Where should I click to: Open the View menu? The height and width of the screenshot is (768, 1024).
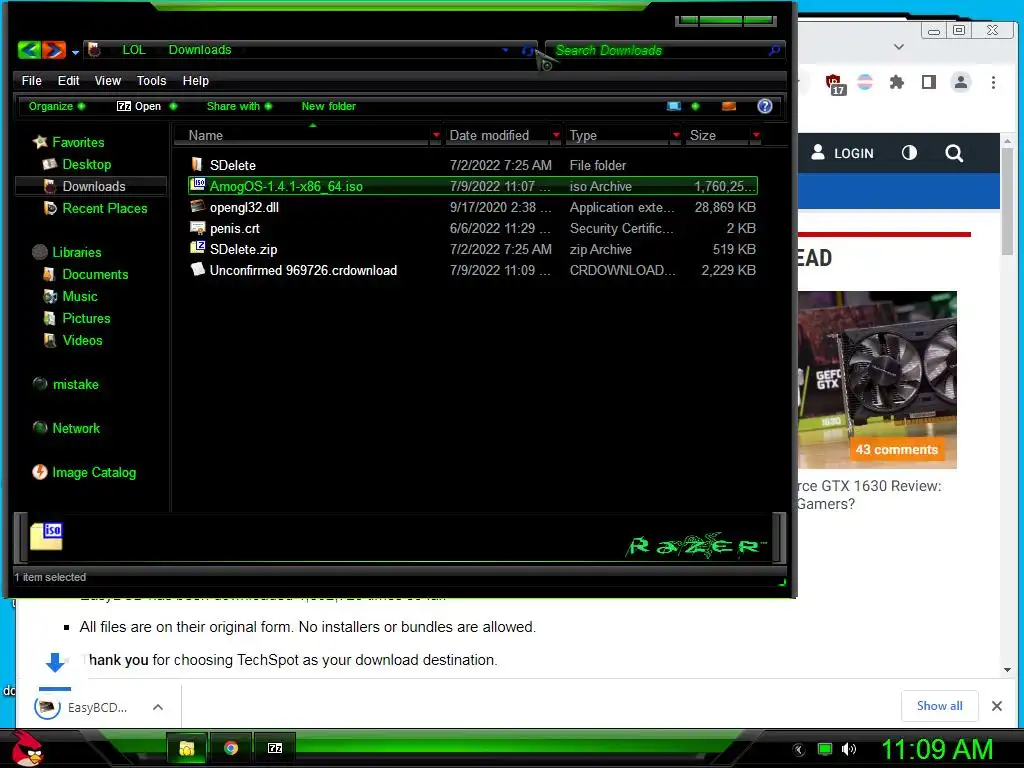tap(108, 80)
